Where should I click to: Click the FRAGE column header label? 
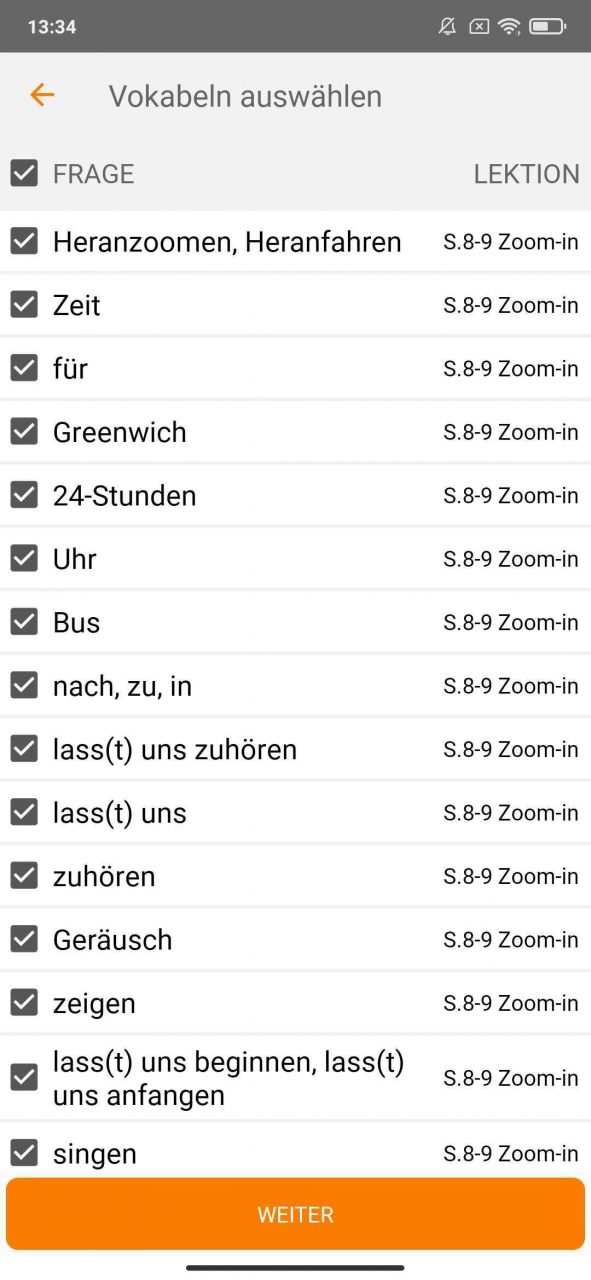click(93, 174)
